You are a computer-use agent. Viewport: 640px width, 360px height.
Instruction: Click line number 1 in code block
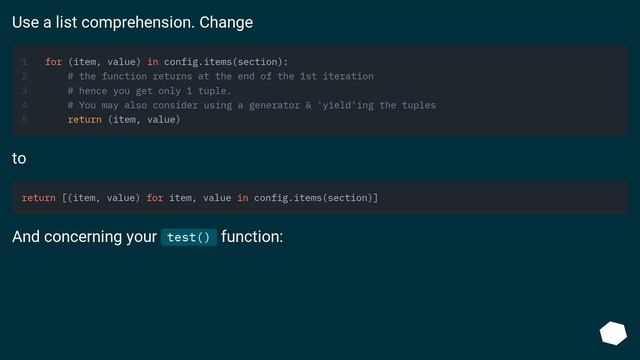point(24,62)
